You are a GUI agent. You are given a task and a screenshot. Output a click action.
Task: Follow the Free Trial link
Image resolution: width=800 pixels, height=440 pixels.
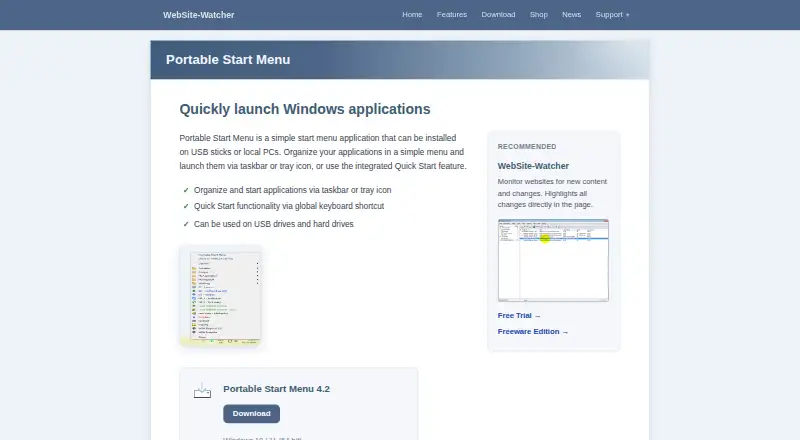(x=518, y=315)
